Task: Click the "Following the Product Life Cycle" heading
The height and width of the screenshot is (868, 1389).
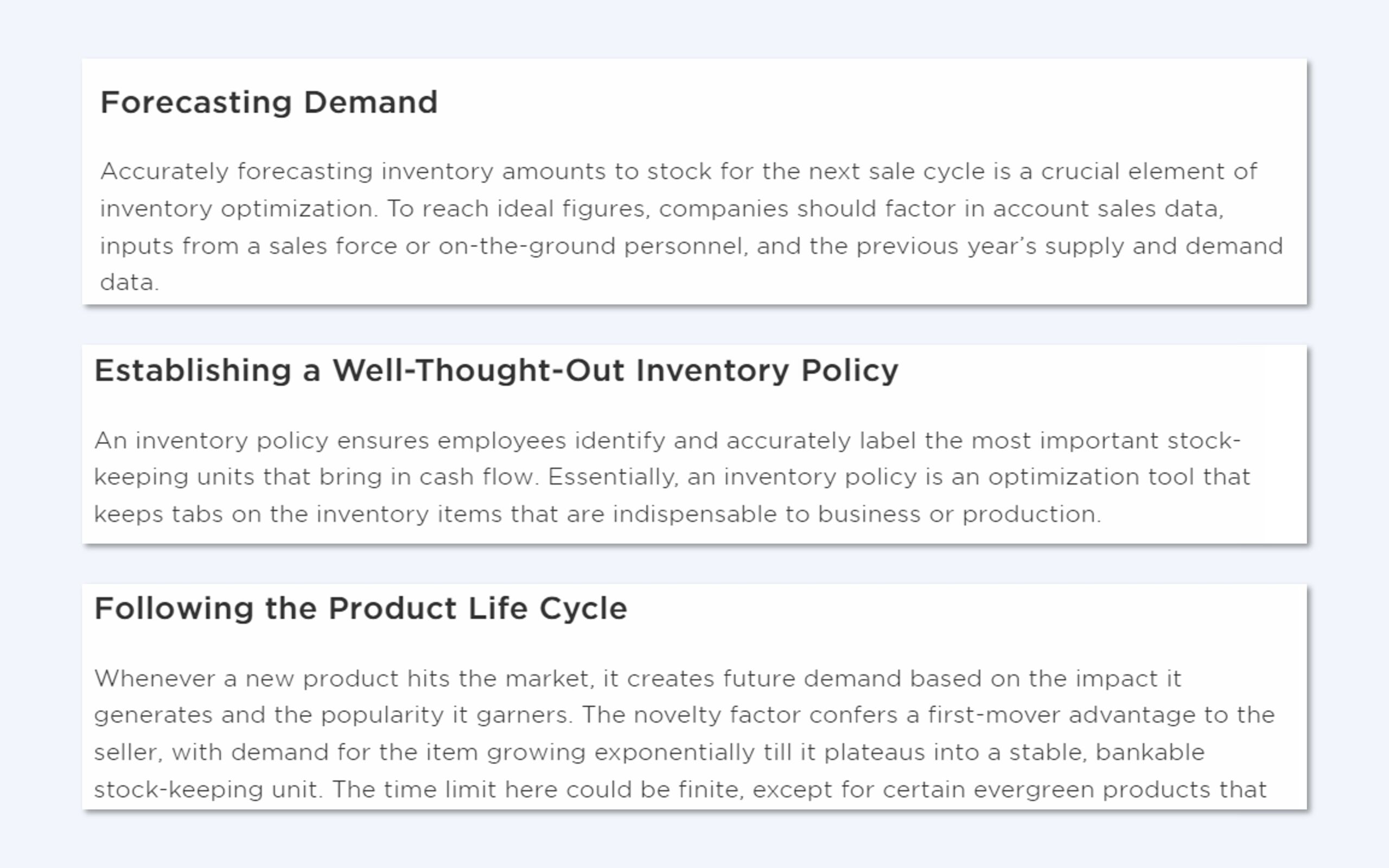Action: coord(360,609)
